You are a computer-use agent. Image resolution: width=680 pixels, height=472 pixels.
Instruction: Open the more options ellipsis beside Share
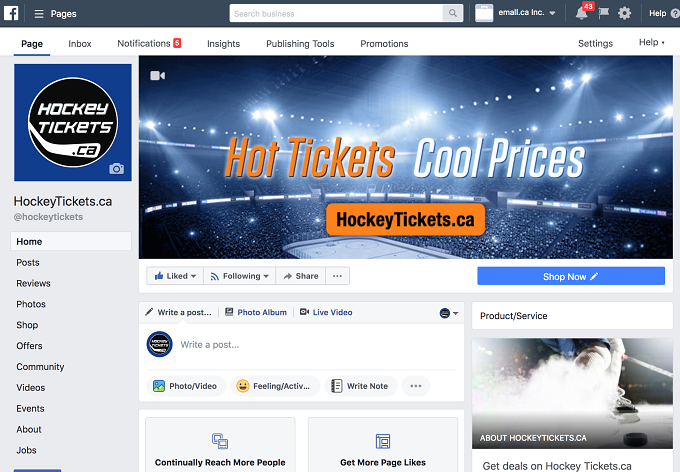coord(337,276)
